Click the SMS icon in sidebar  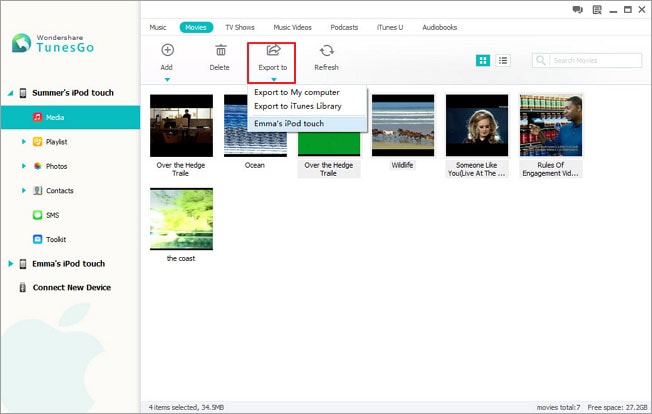pyautogui.click(x=37, y=215)
